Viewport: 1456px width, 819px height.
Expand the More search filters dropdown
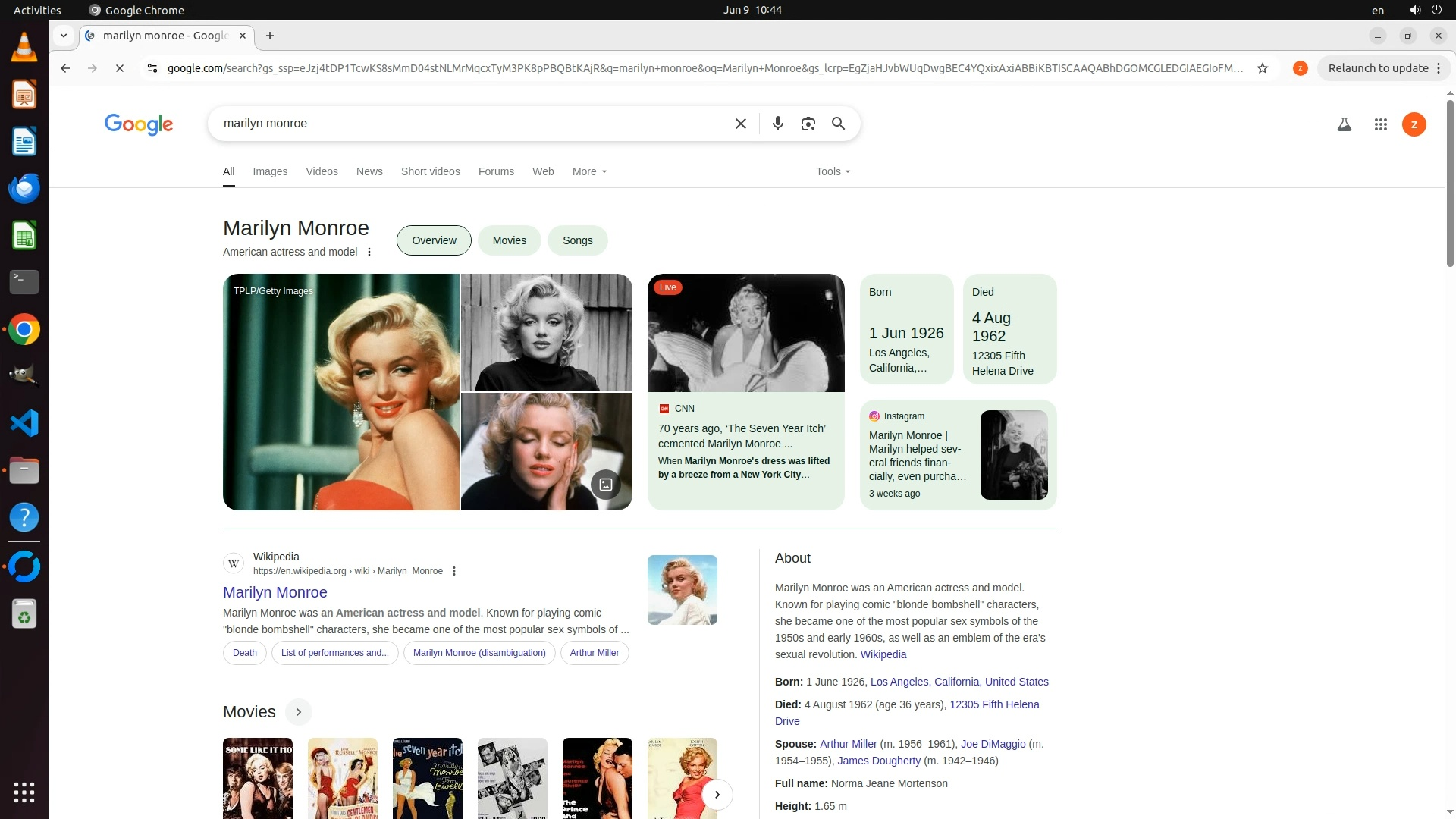coord(589,171)
